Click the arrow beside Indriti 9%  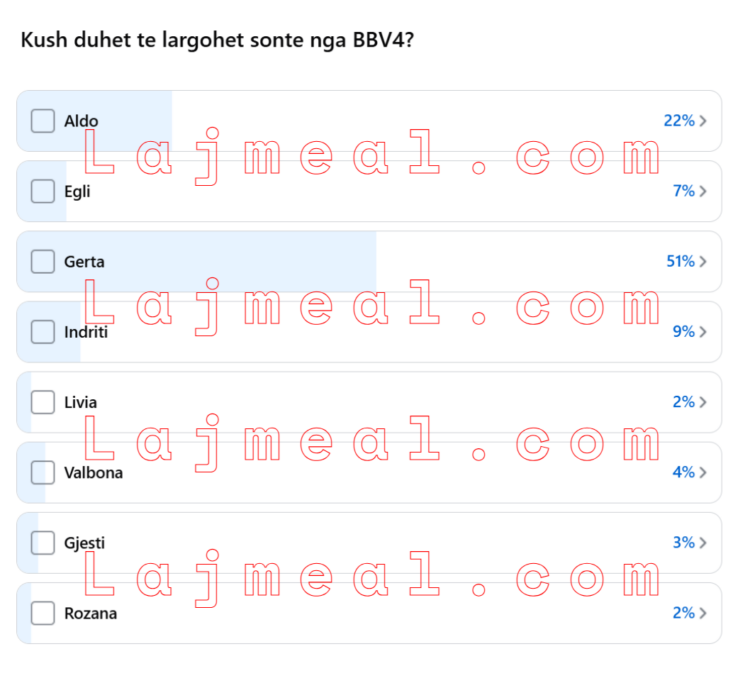(x=703, y=332)
